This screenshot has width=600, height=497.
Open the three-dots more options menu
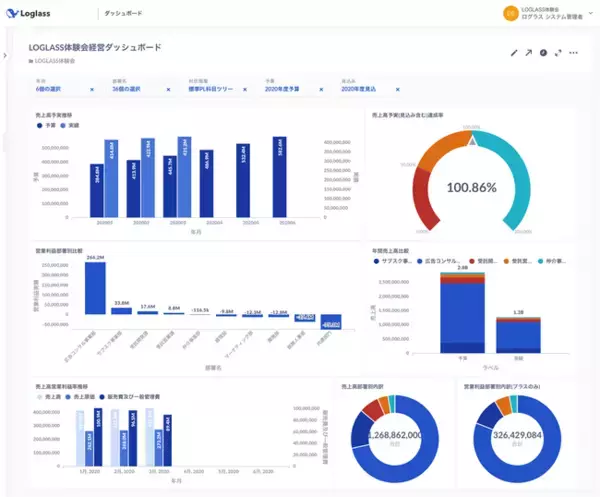(x=573, y=53)
